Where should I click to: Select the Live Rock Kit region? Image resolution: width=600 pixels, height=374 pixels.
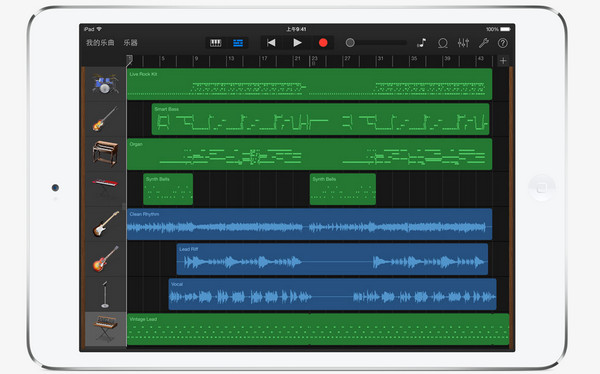coord(310,84)
